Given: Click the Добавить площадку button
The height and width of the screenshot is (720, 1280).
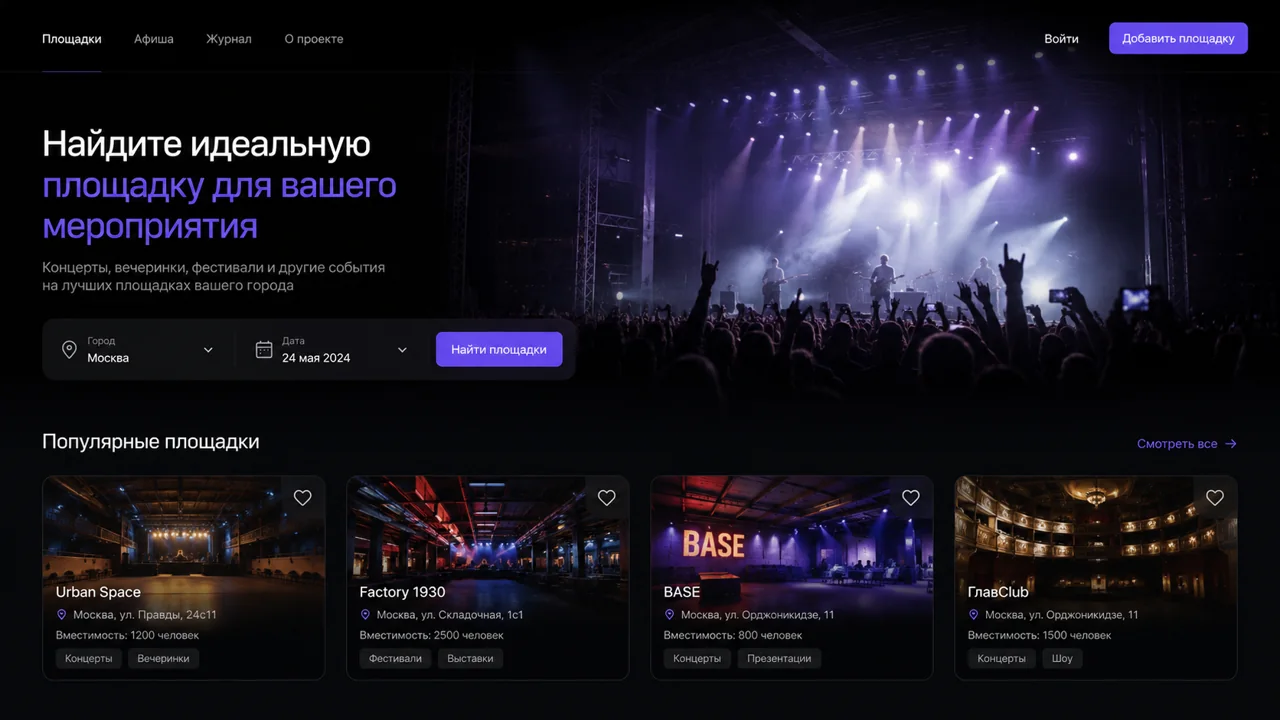Looking at the screenshot, I should pos(1178,38).
